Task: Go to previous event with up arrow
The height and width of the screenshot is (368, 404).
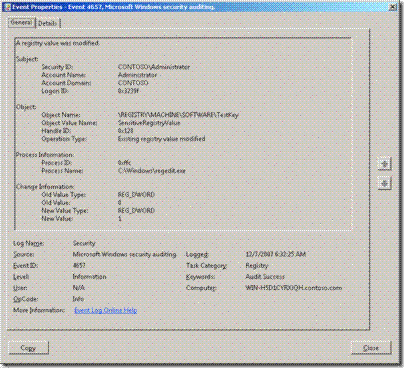Action: click(384, 164)
